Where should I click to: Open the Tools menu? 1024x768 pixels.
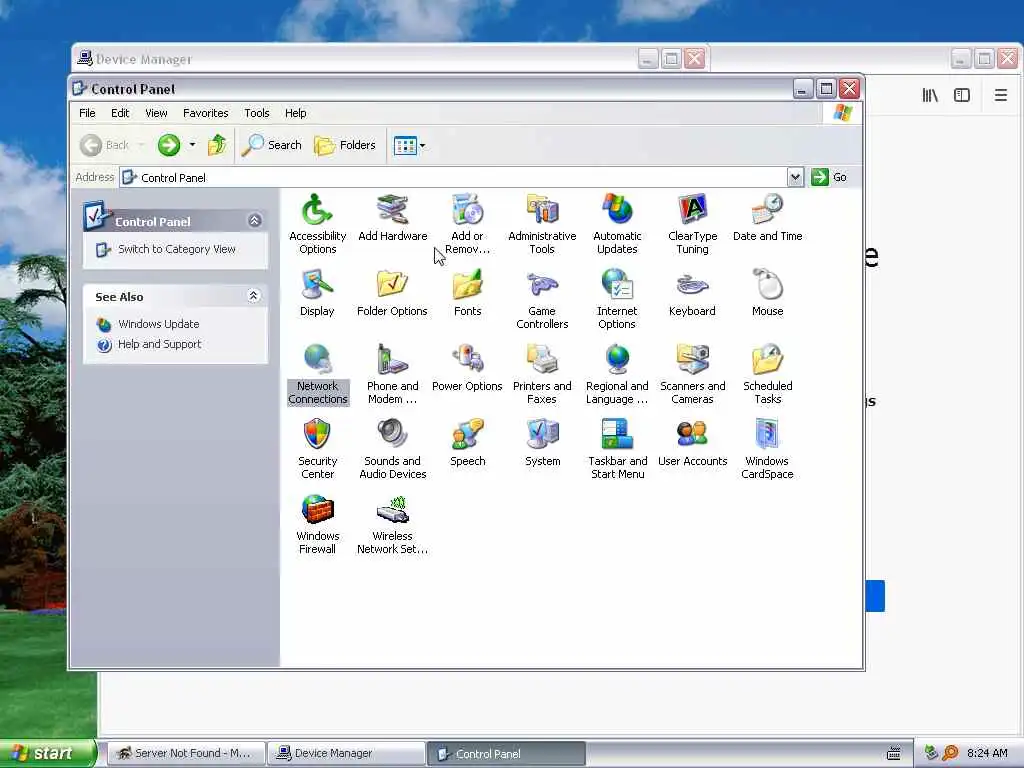[x=257, y=113]
